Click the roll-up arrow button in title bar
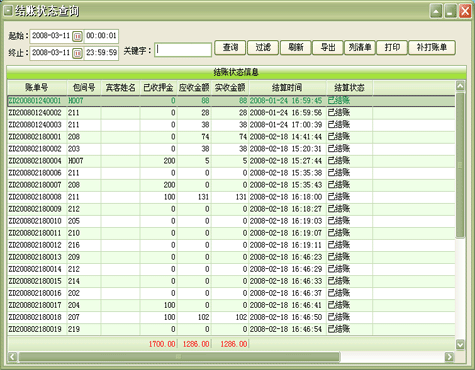The width and height of the screenshot is (475, 370). (436, 11)
